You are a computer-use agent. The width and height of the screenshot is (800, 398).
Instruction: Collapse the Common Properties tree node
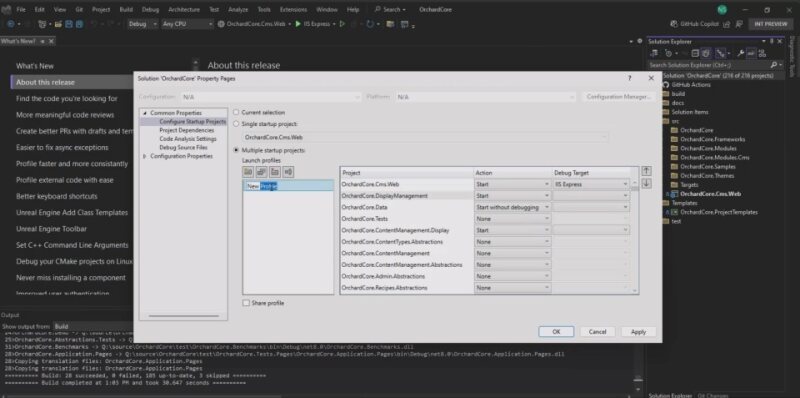pyautogui.click(x=144, y=113)
